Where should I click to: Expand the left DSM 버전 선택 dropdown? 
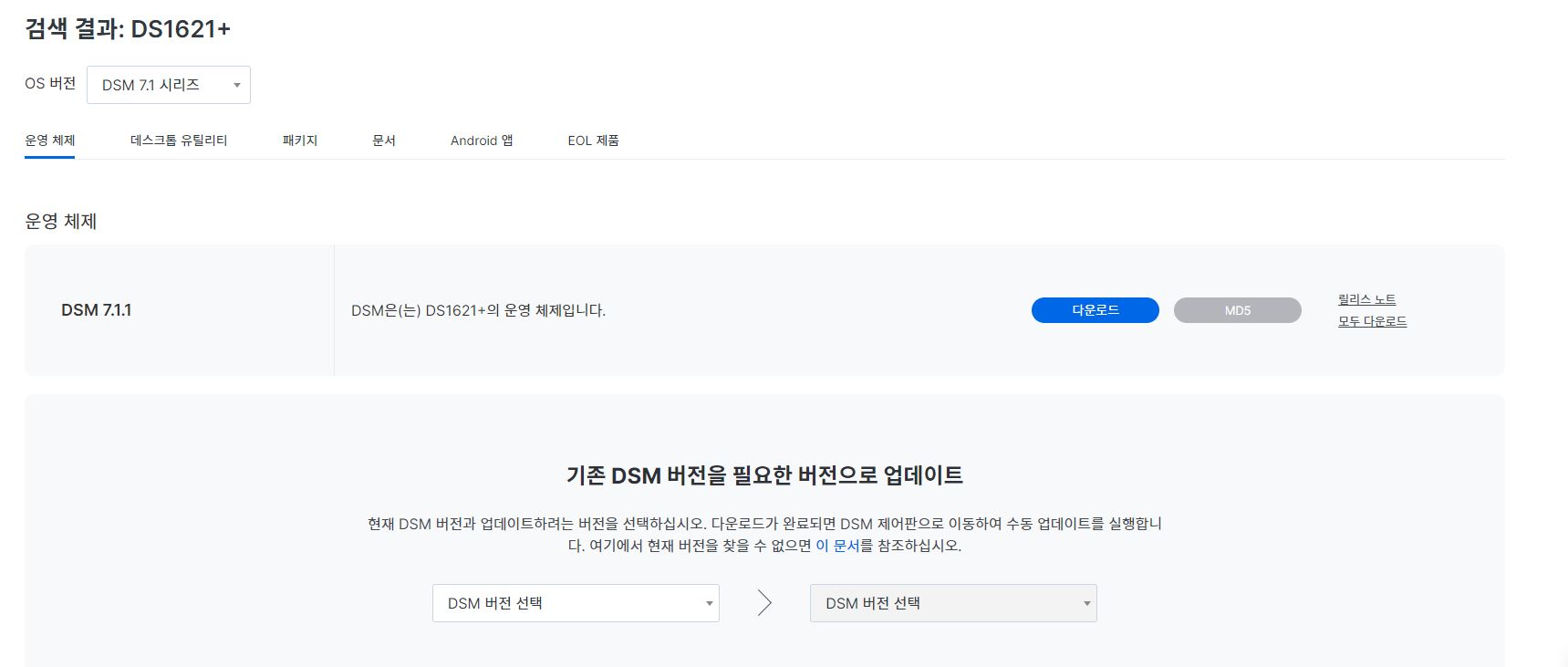coord(576,603)
